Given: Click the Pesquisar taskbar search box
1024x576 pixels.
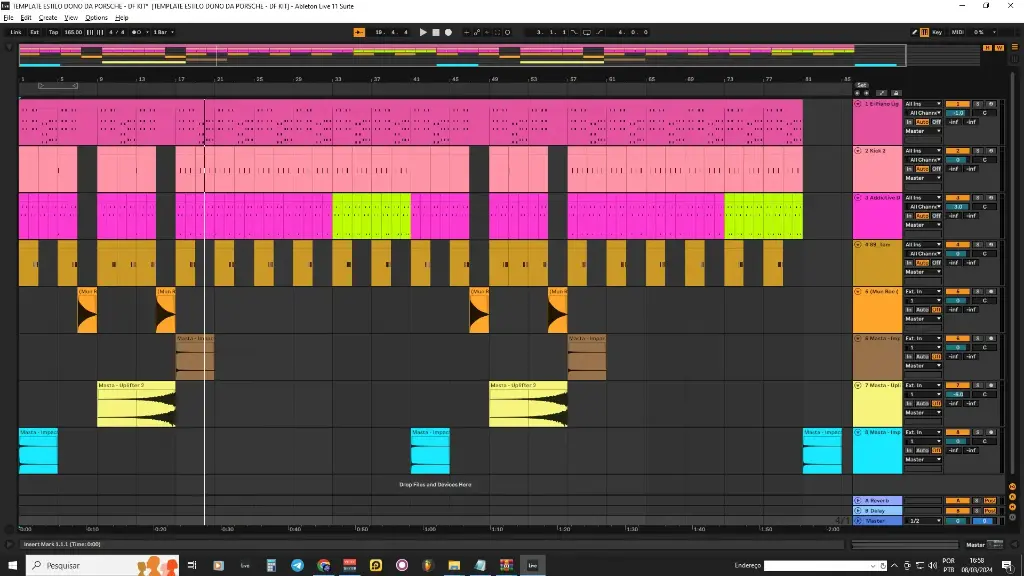Looking at the screenshot, I should [103, 566].
